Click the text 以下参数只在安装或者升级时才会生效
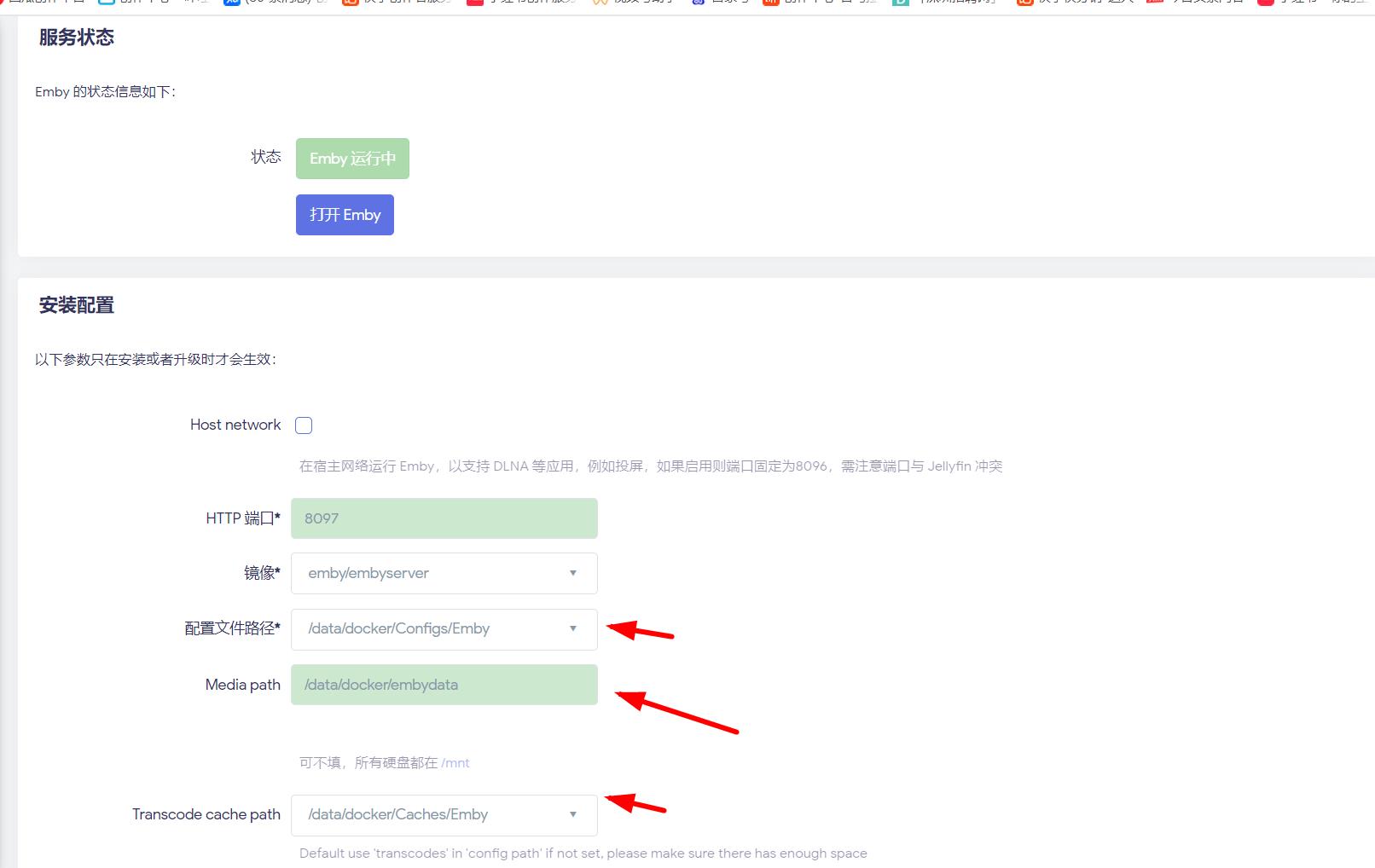Image resolution: width=1375 pixels, height=868 pixels. 155,360
